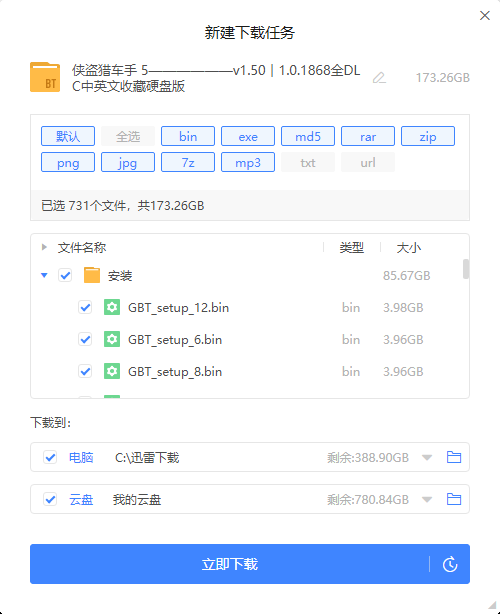This screenshot has height=614, width=500.
Task: Expand all via 文件名称 header arrow
Action: (x=44, y=247)
